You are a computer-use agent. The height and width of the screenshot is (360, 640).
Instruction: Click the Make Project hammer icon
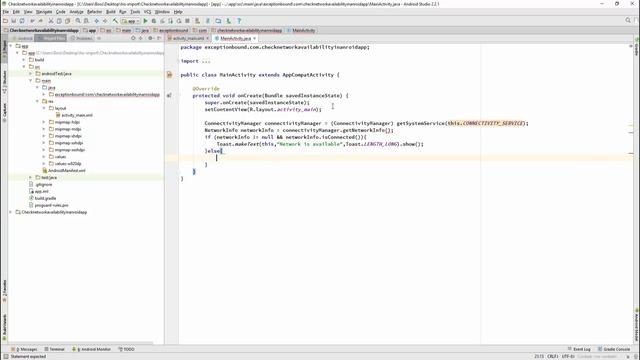point(115,21)
